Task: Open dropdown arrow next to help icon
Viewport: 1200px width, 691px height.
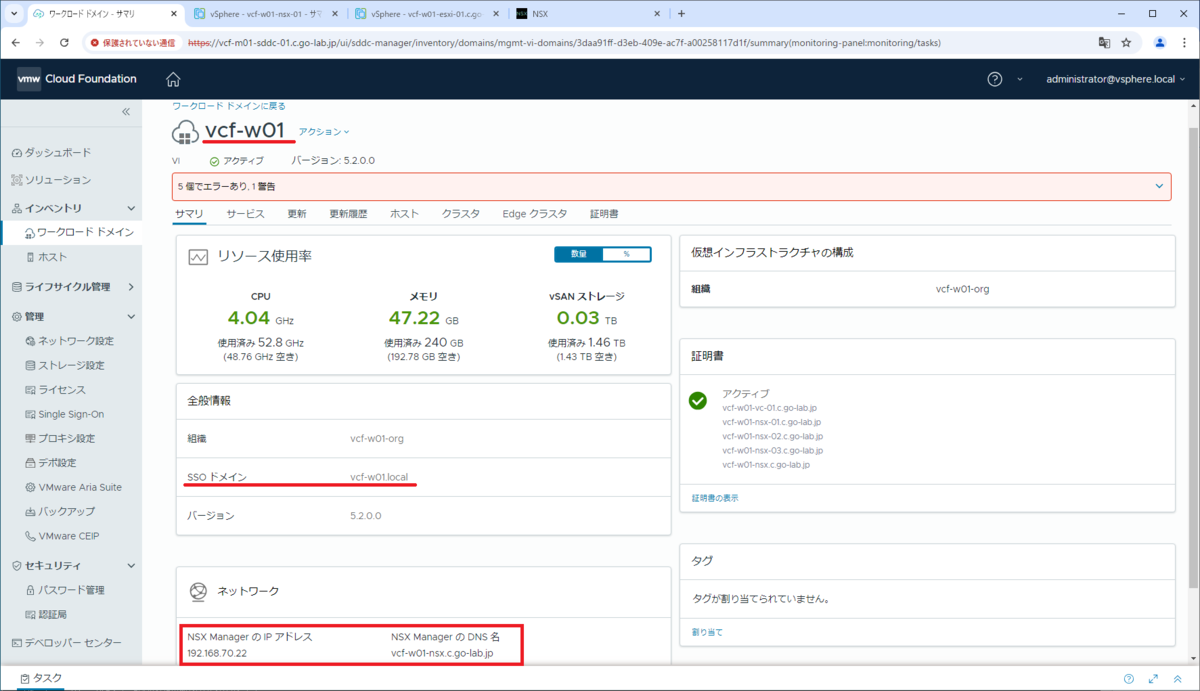Action: [1020, 79]
